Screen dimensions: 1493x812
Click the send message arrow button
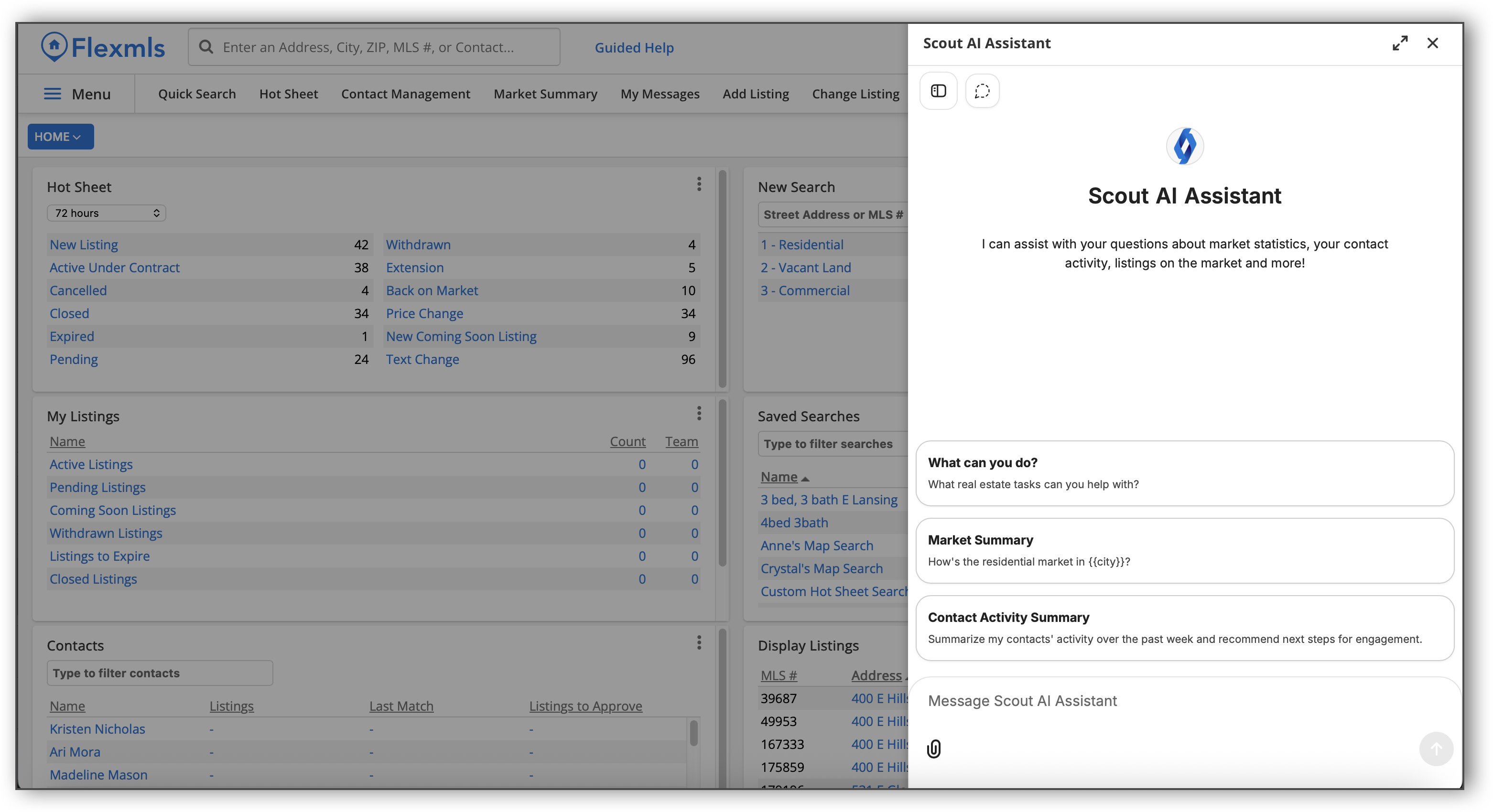pos(1436,749)
